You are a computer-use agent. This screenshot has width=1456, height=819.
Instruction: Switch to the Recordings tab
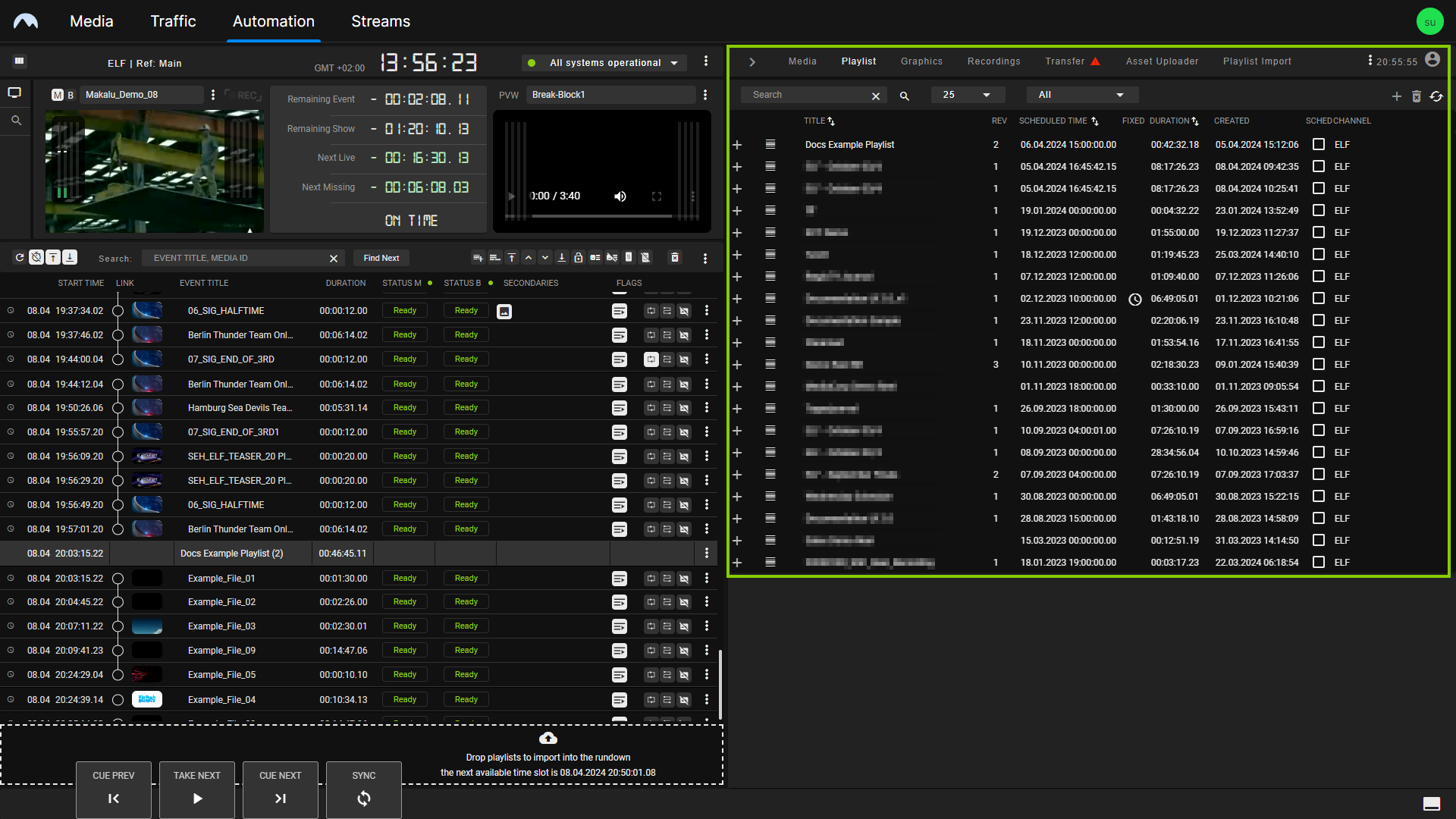pyautogui.click(x=993, y=61)
